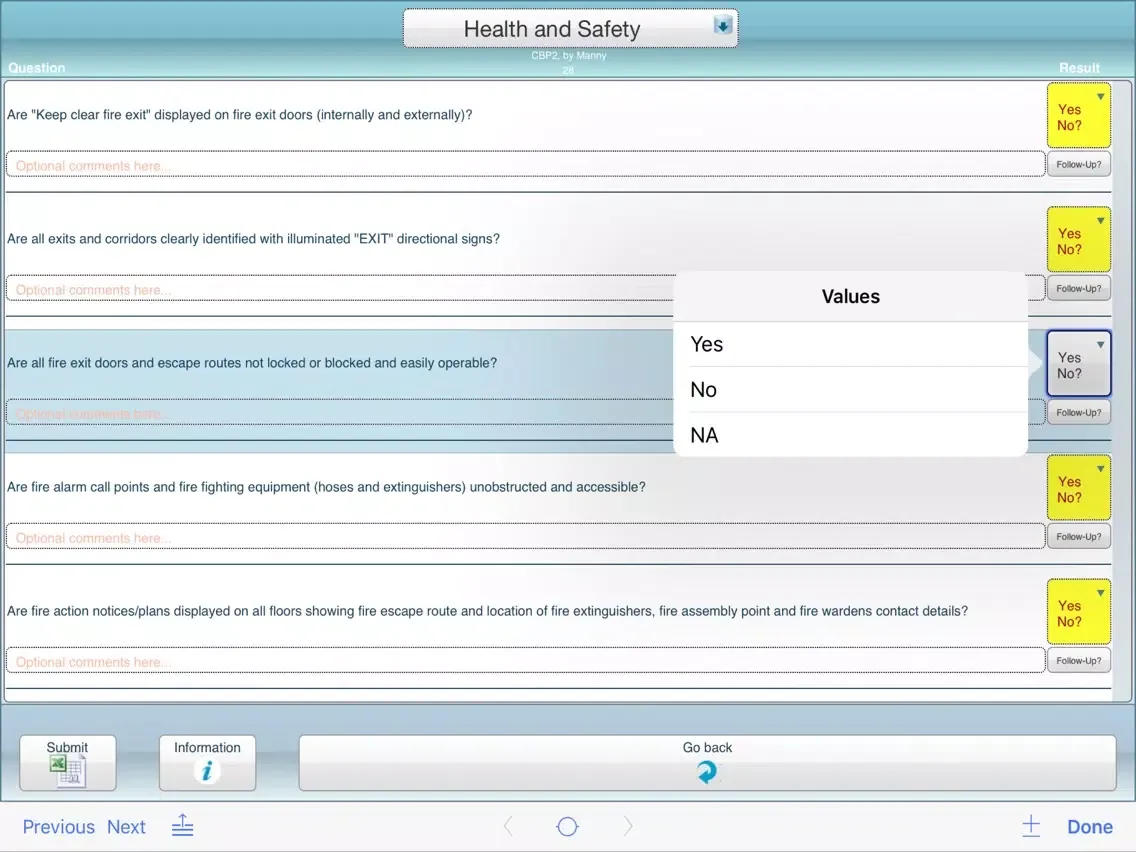Open Yes/No dropdown for illuminated EXIT signs question
Viewport: 1136px width, 852px height.
click(x=1078, y=240)
